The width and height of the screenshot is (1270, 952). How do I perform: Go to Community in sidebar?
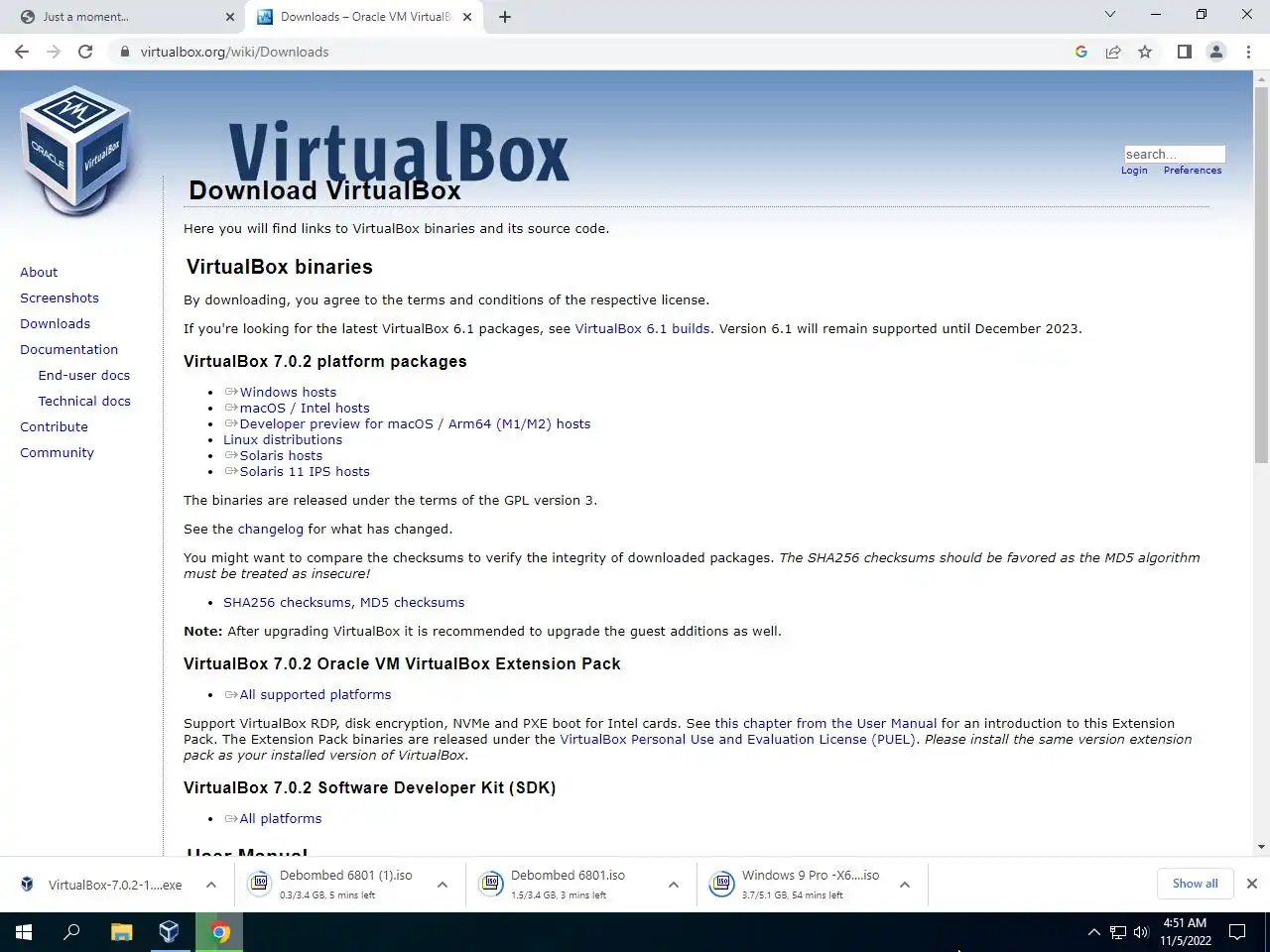click(57, 452)
